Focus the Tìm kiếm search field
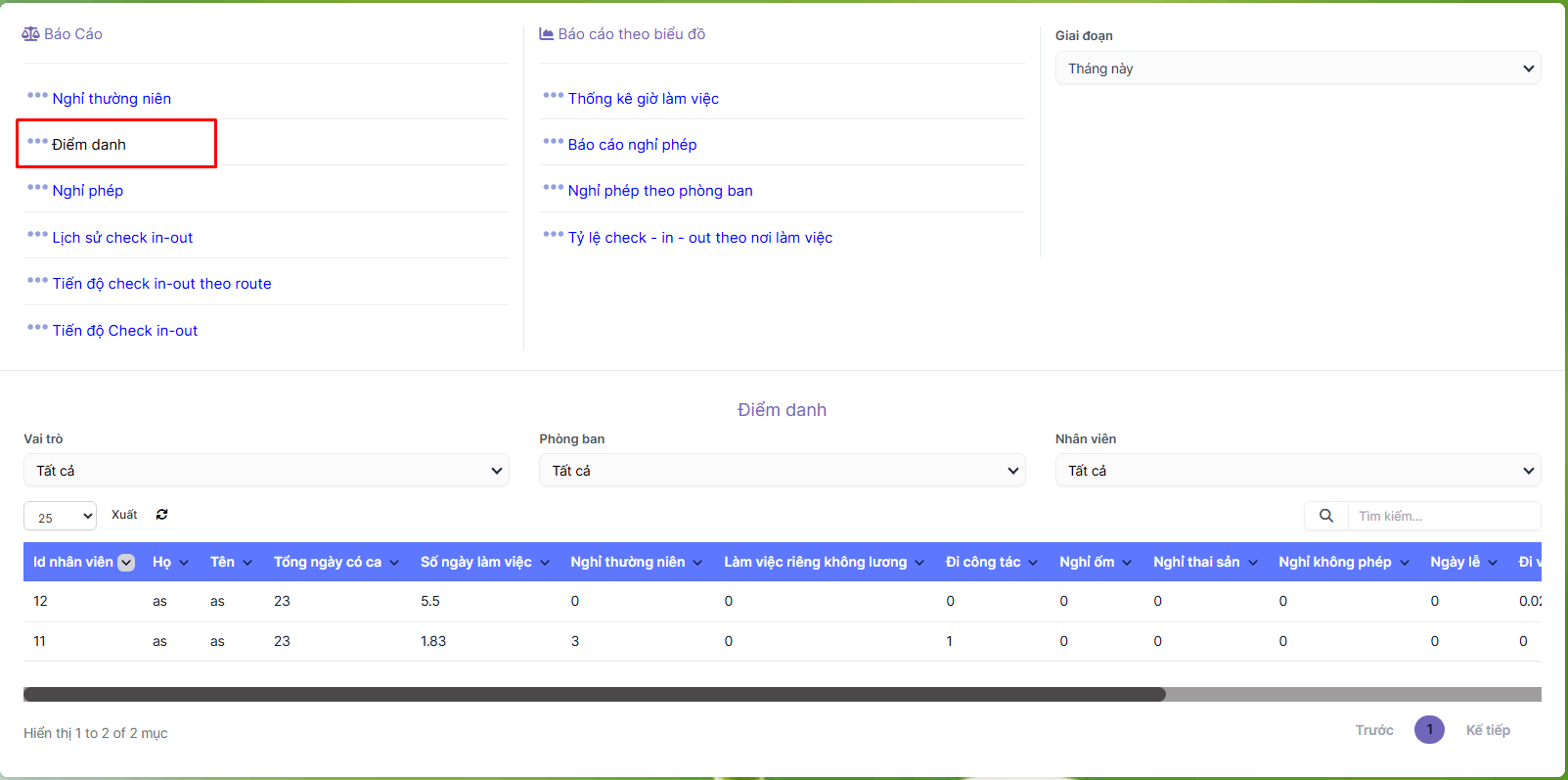 (x=1443, y=516)
